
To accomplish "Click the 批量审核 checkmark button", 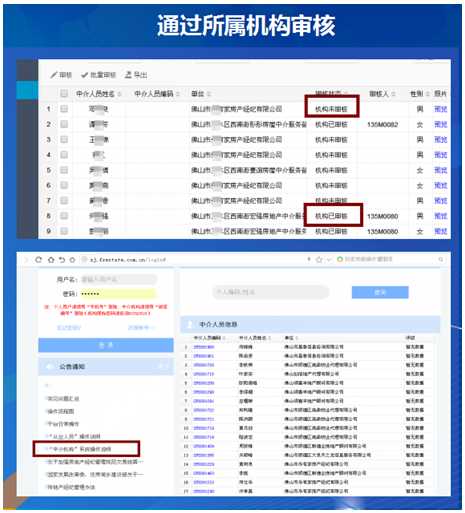I will coord(98,75).
